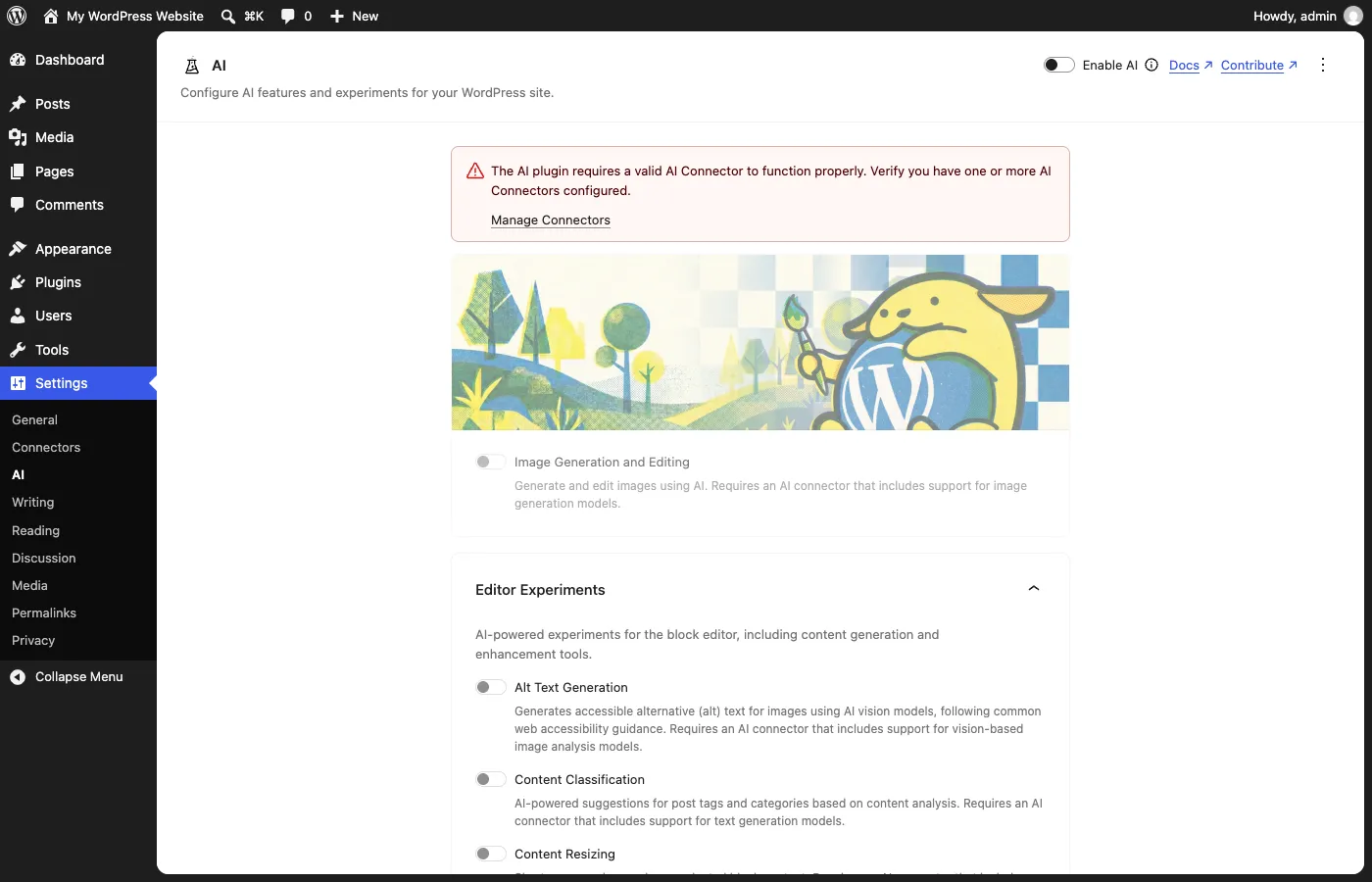The height and width of the screenshot is (882, 1372).
Task: Click the Manage Connectors link
Action: coord(551,220)
